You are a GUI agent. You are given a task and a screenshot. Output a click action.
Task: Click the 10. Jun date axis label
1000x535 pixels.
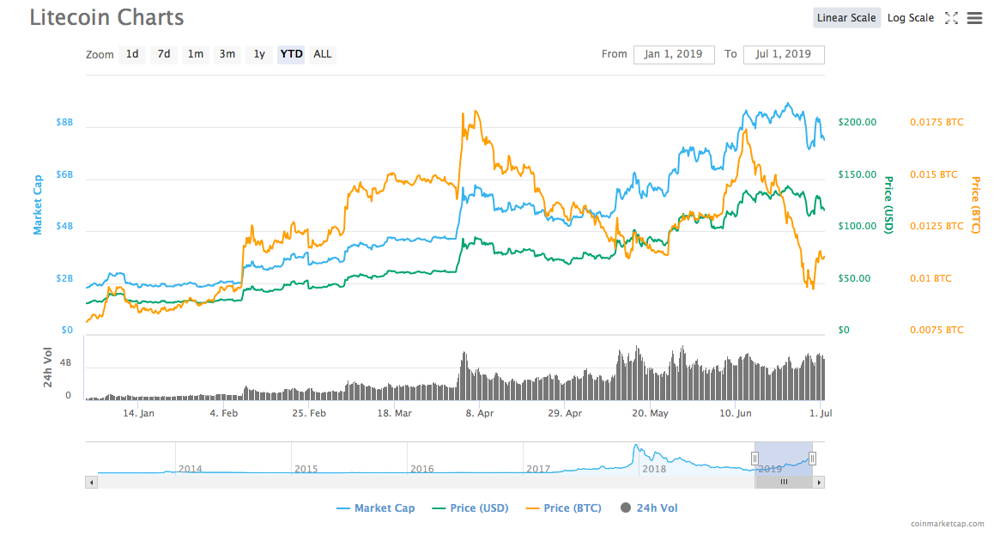click(x=735, y=413)
